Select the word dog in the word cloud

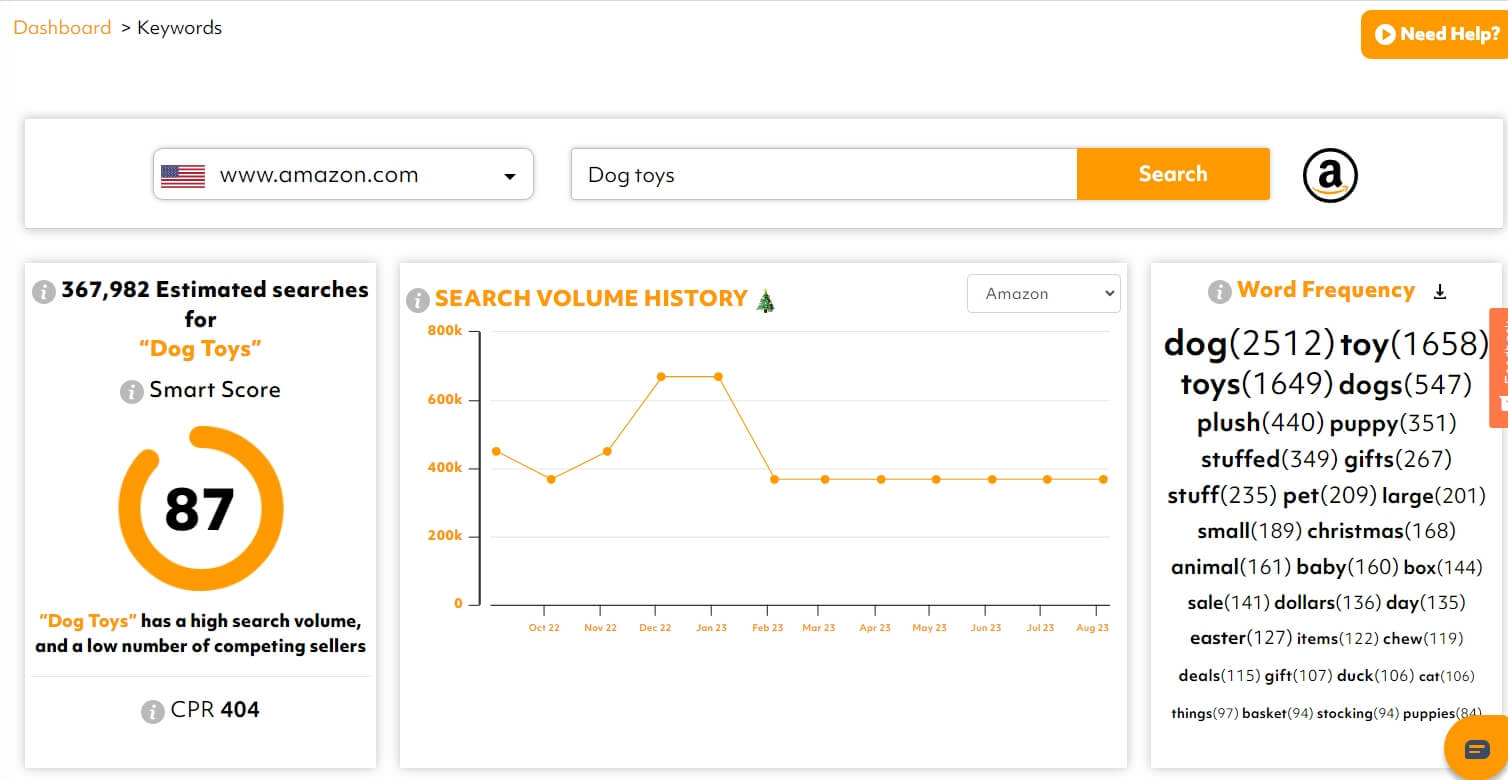[1196, 343]
